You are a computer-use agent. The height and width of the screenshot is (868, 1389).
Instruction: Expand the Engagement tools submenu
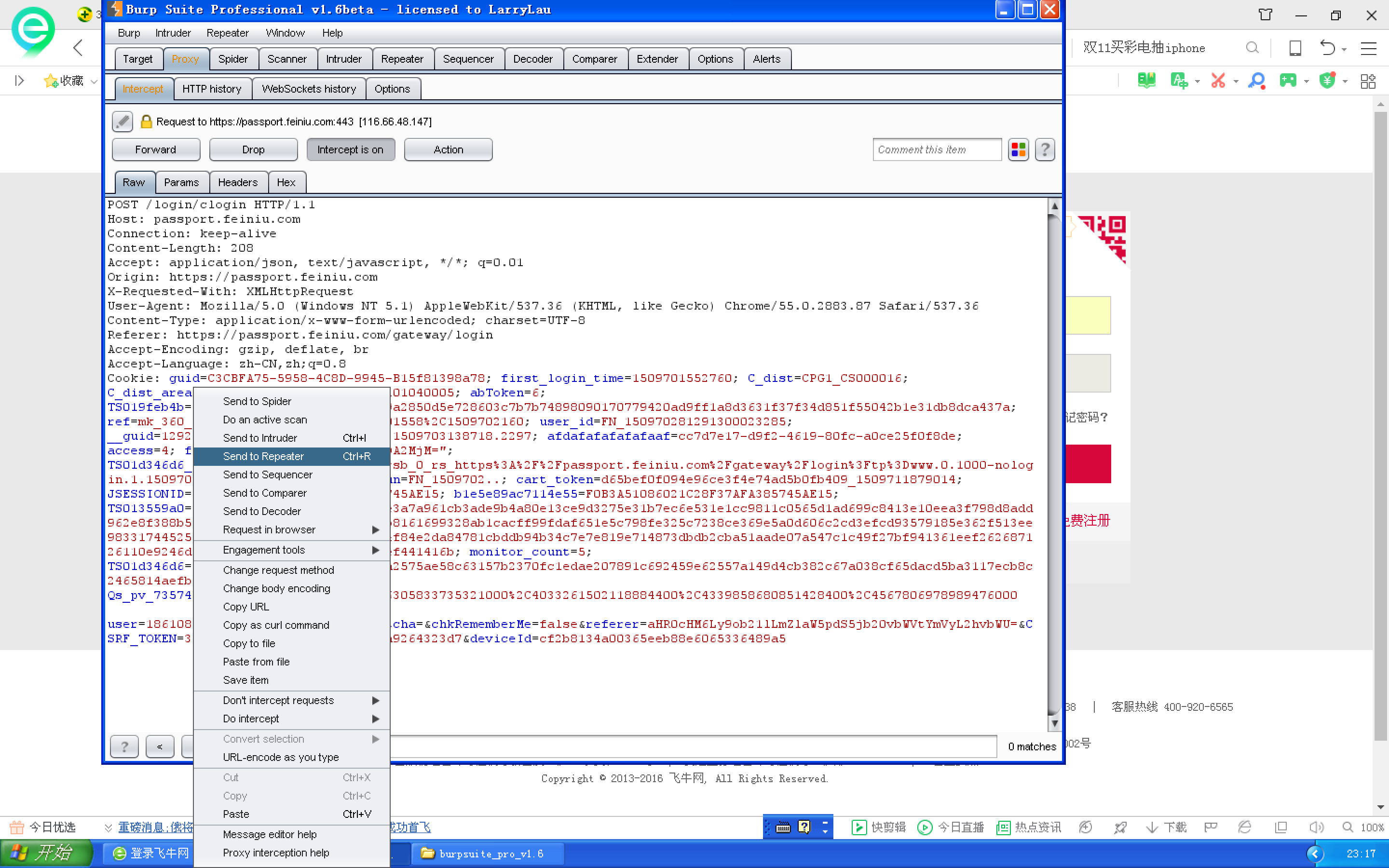pos(292,550)
